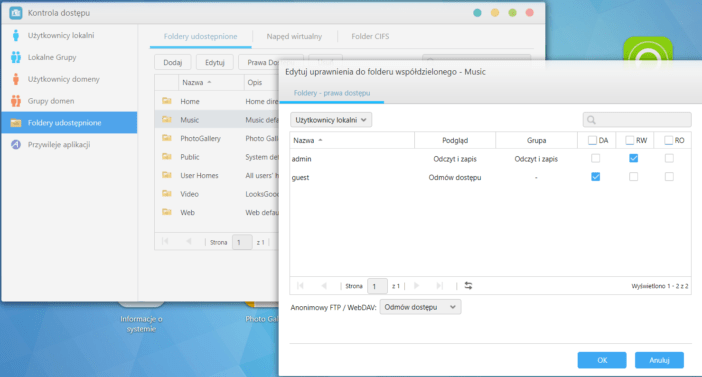Open Użytkownicy domeny in sidebar
The height and width of the screenshot is (377, 702).
point(69,79)
